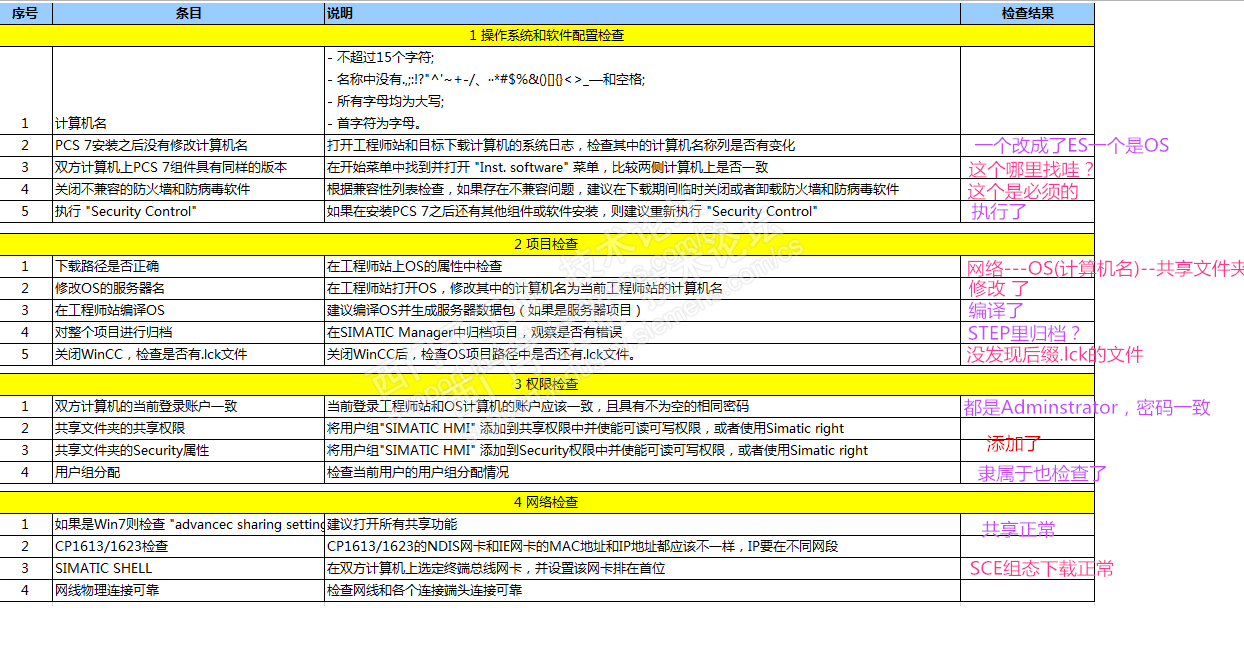Select result 隶属于也检查了
This screenshot has width=1244, height=649.
pyautogui.click(x=1042, y=474)
